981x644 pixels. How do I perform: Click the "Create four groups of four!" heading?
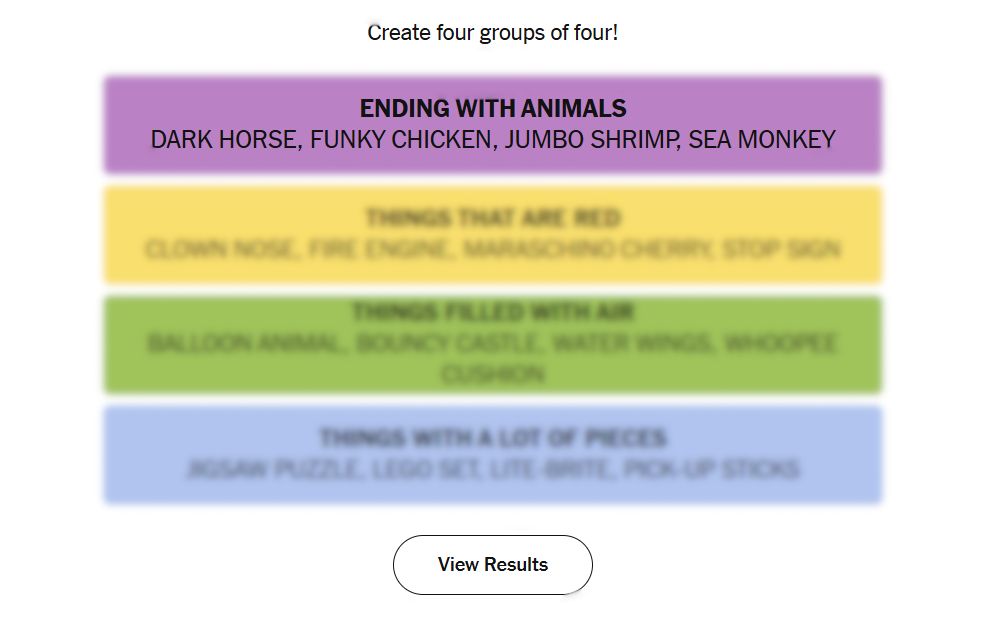coord(492,33)
